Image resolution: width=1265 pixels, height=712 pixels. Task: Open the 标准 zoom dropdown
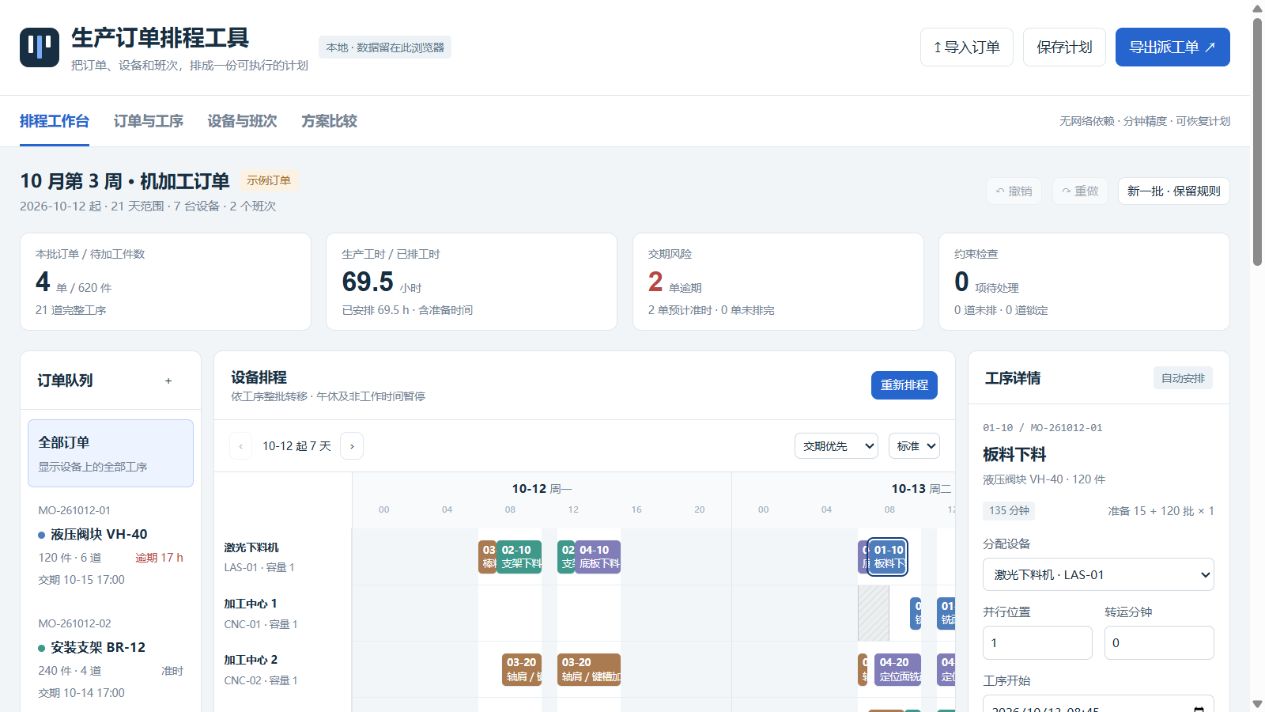click(914, 446)
